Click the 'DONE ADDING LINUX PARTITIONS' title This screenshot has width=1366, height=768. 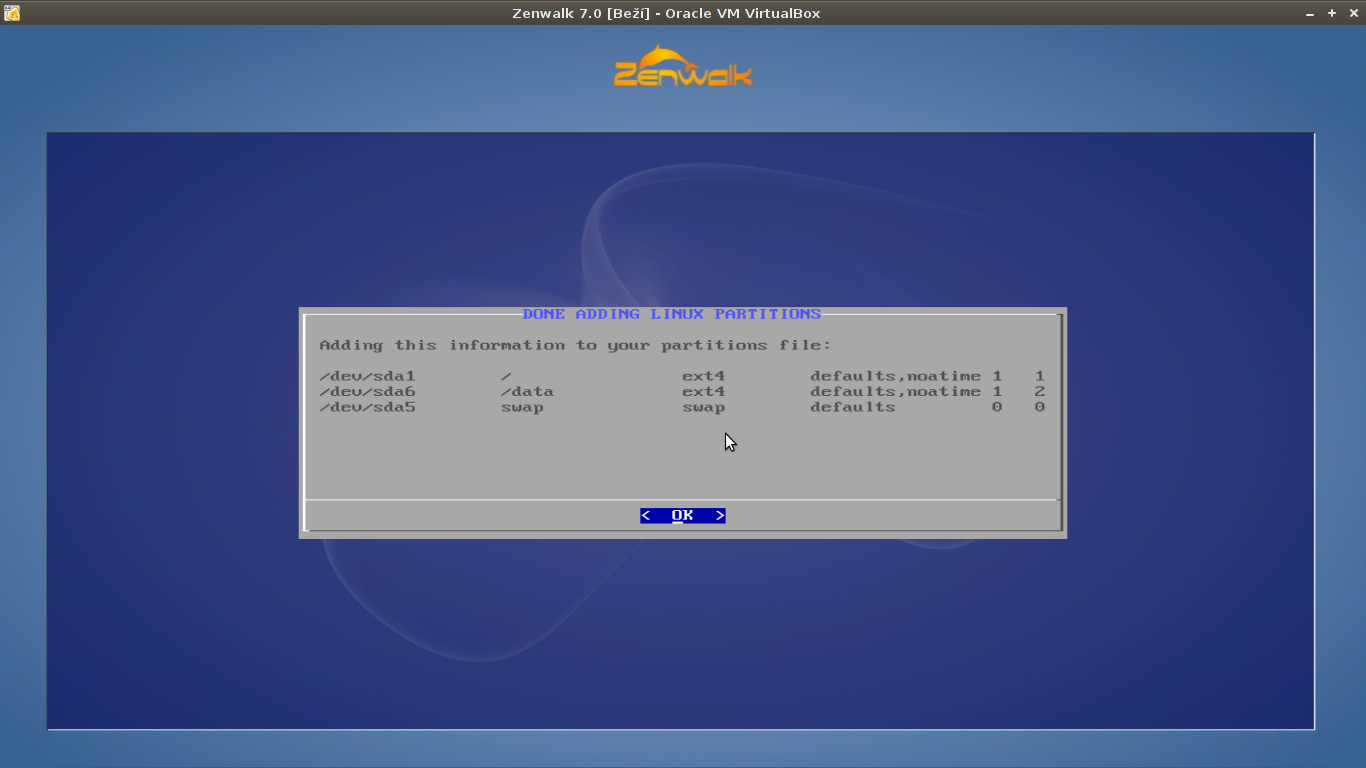click(x=672, y=314)
